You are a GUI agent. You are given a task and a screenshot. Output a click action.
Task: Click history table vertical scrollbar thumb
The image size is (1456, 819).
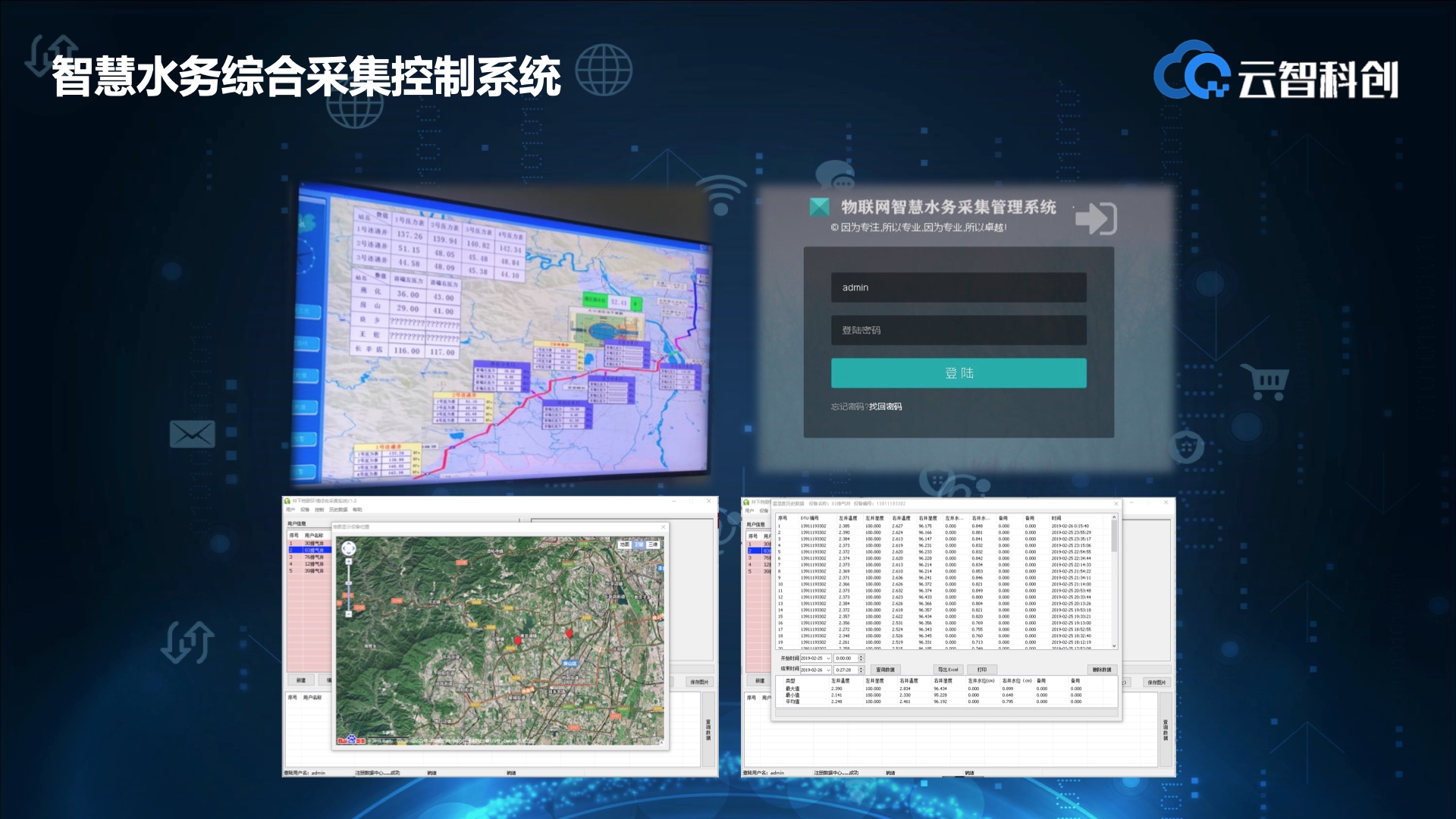[1114, 535]
